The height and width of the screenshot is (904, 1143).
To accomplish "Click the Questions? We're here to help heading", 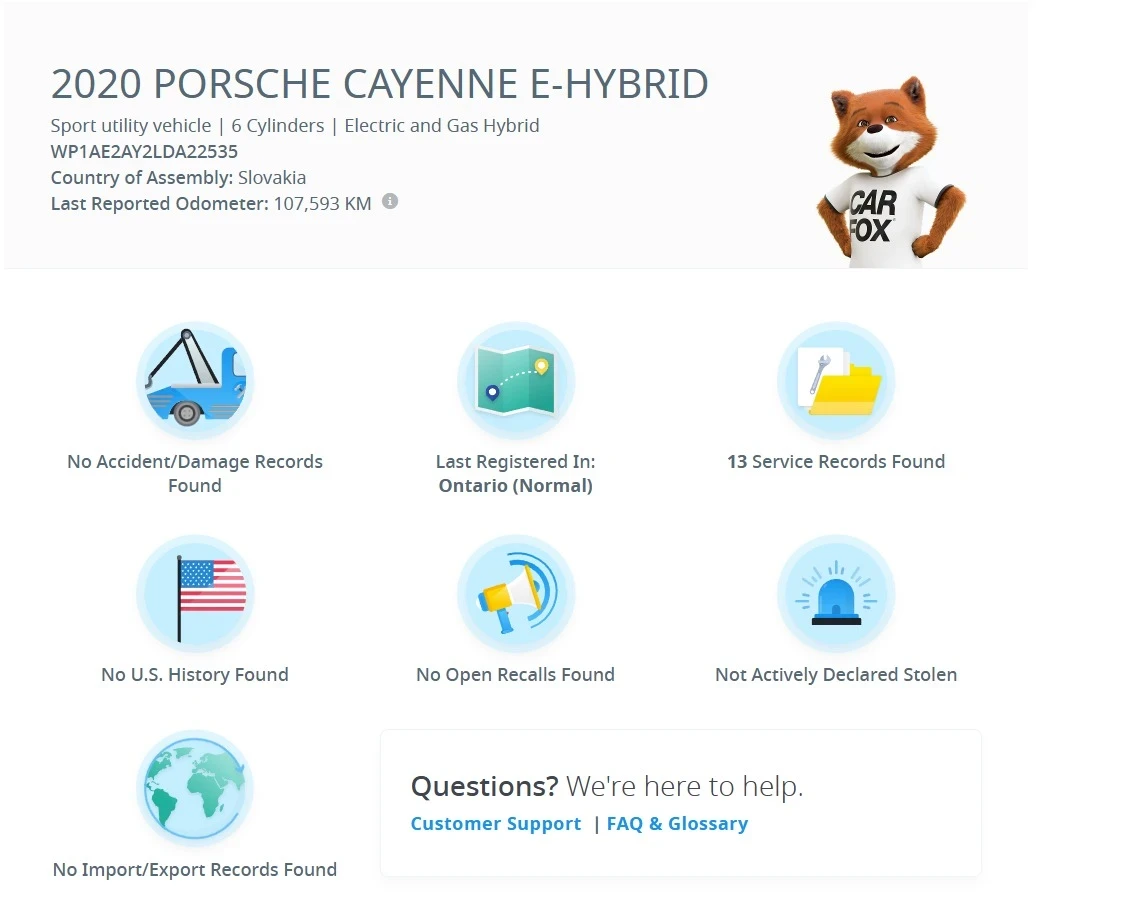I will 607,786.
